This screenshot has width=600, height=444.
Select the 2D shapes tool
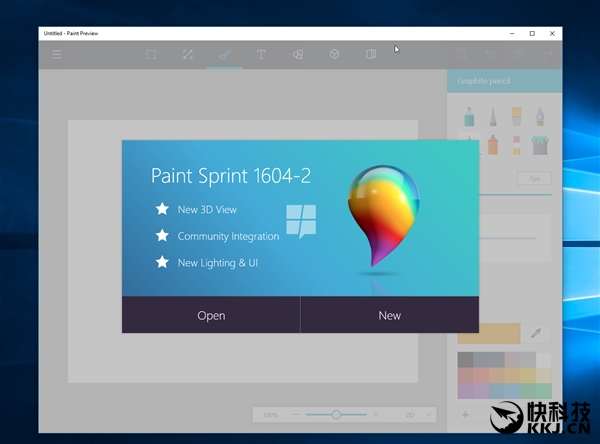point(298,54)
